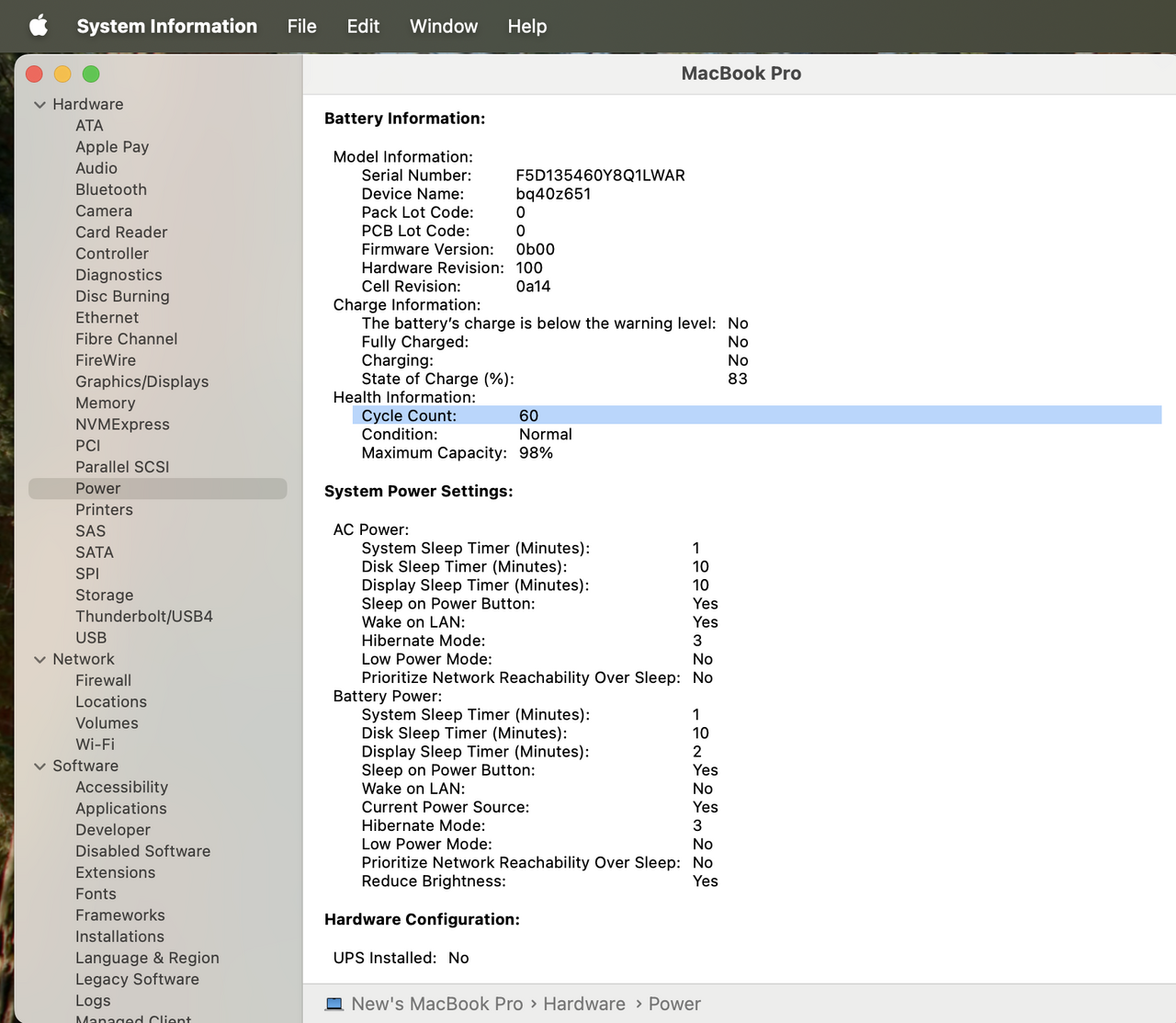Viewport: 1176px width, 1023px height.
Task: Select Wi-Fi under Network
Action: [95, 745]
